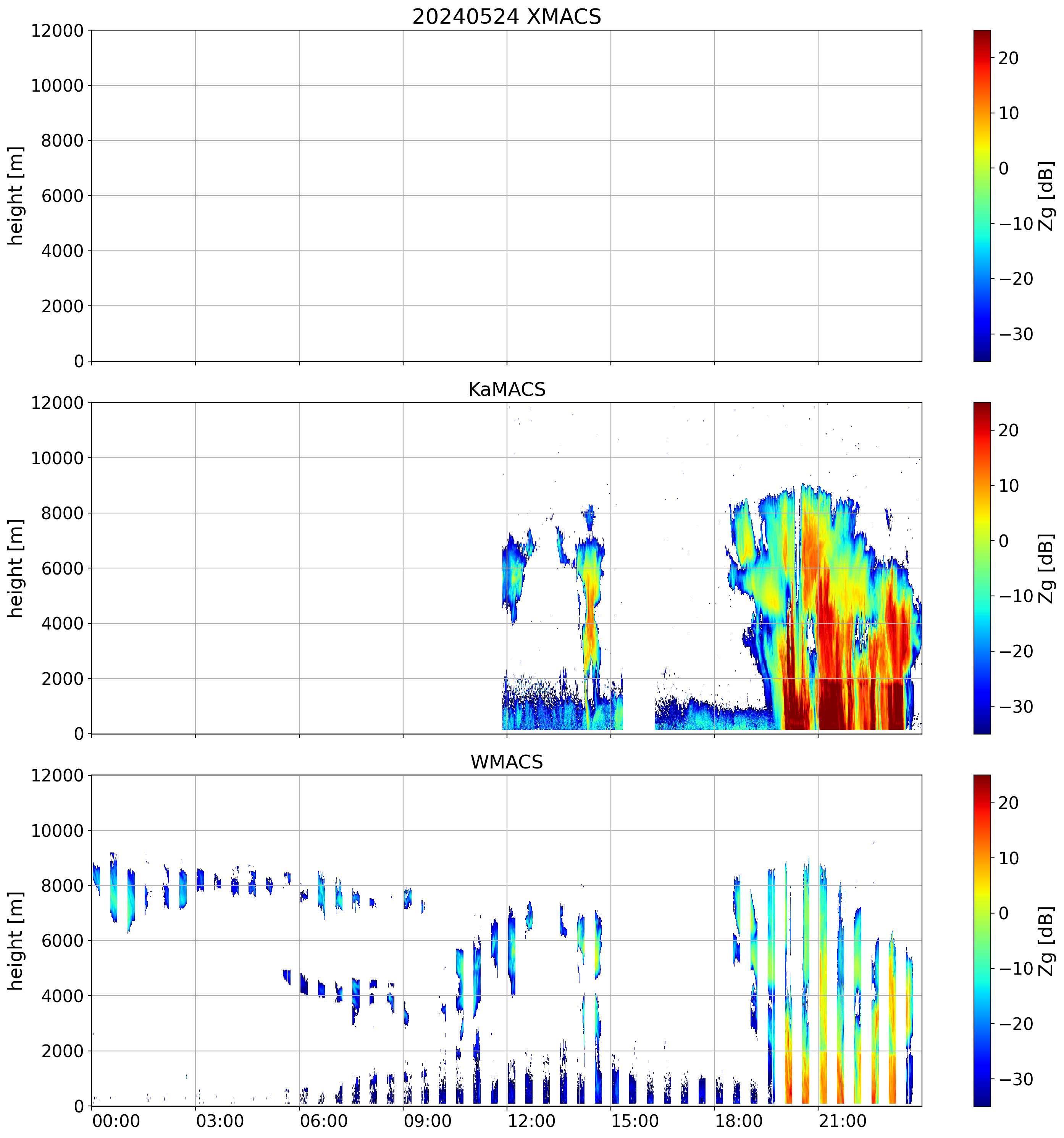Click the 09:00 time axis label
The image size is (1064, 1138).
click(428, 1121)
